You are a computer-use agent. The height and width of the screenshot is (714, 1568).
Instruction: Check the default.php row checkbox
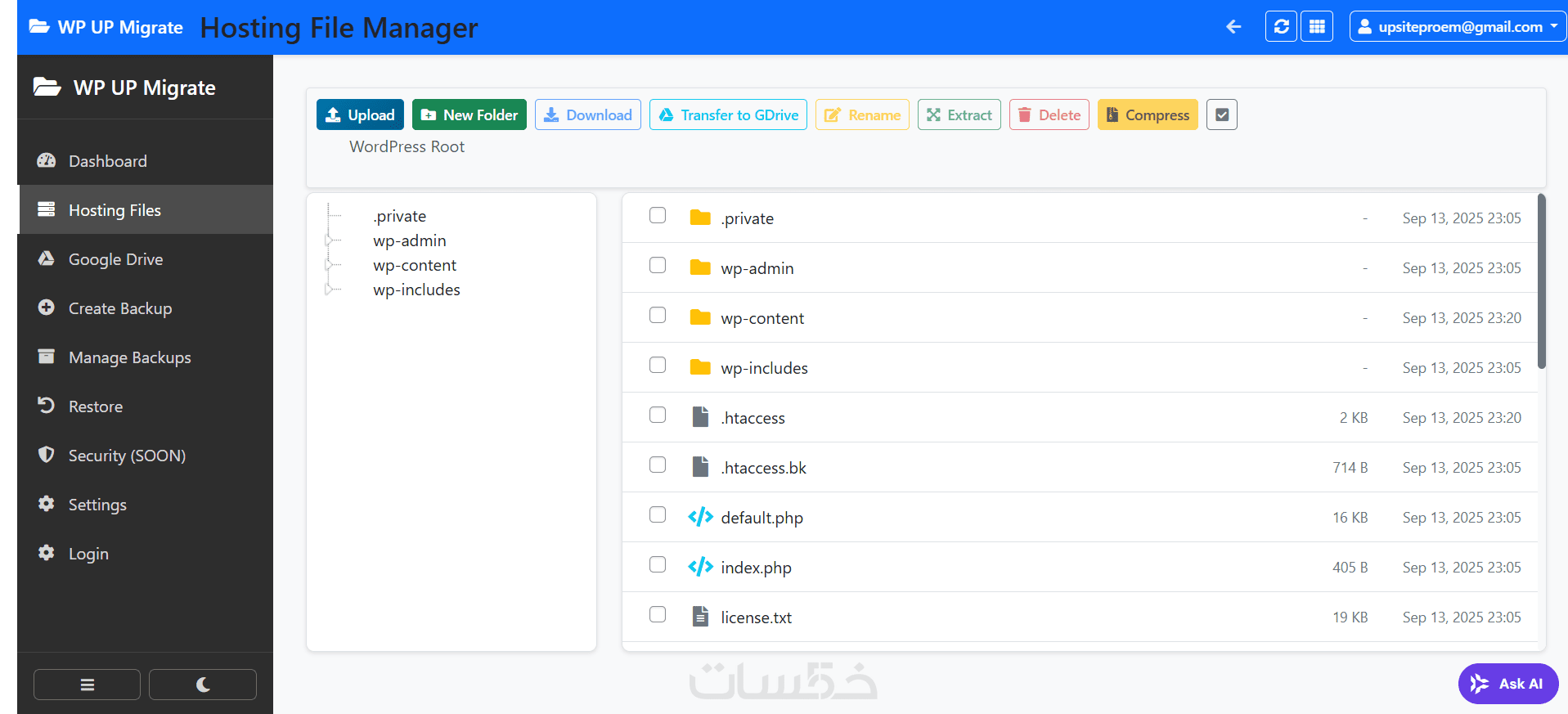(658, 514)
